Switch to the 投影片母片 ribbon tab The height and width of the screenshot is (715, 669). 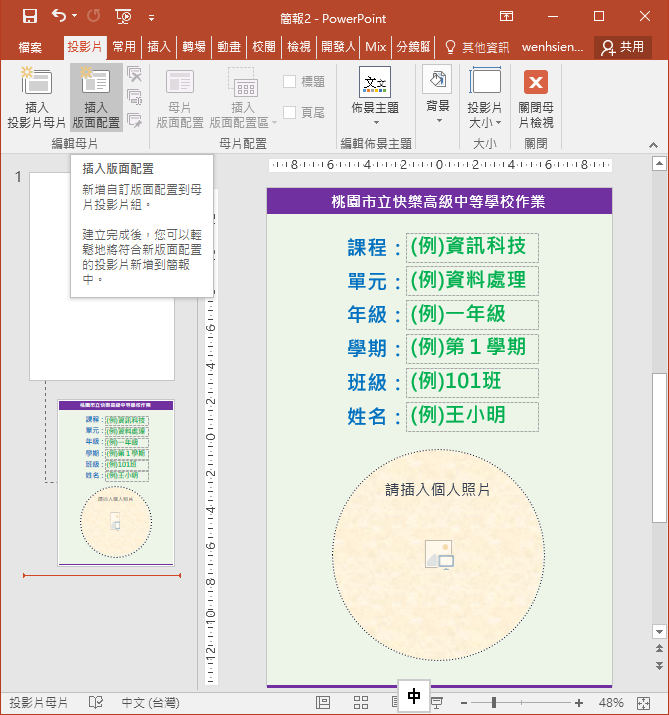tap(85, 47)
